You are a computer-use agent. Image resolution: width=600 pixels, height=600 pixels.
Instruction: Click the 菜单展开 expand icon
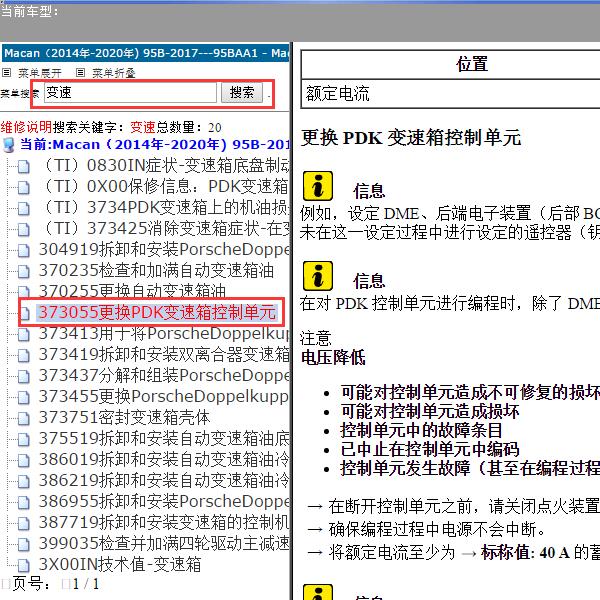point(7,72)
